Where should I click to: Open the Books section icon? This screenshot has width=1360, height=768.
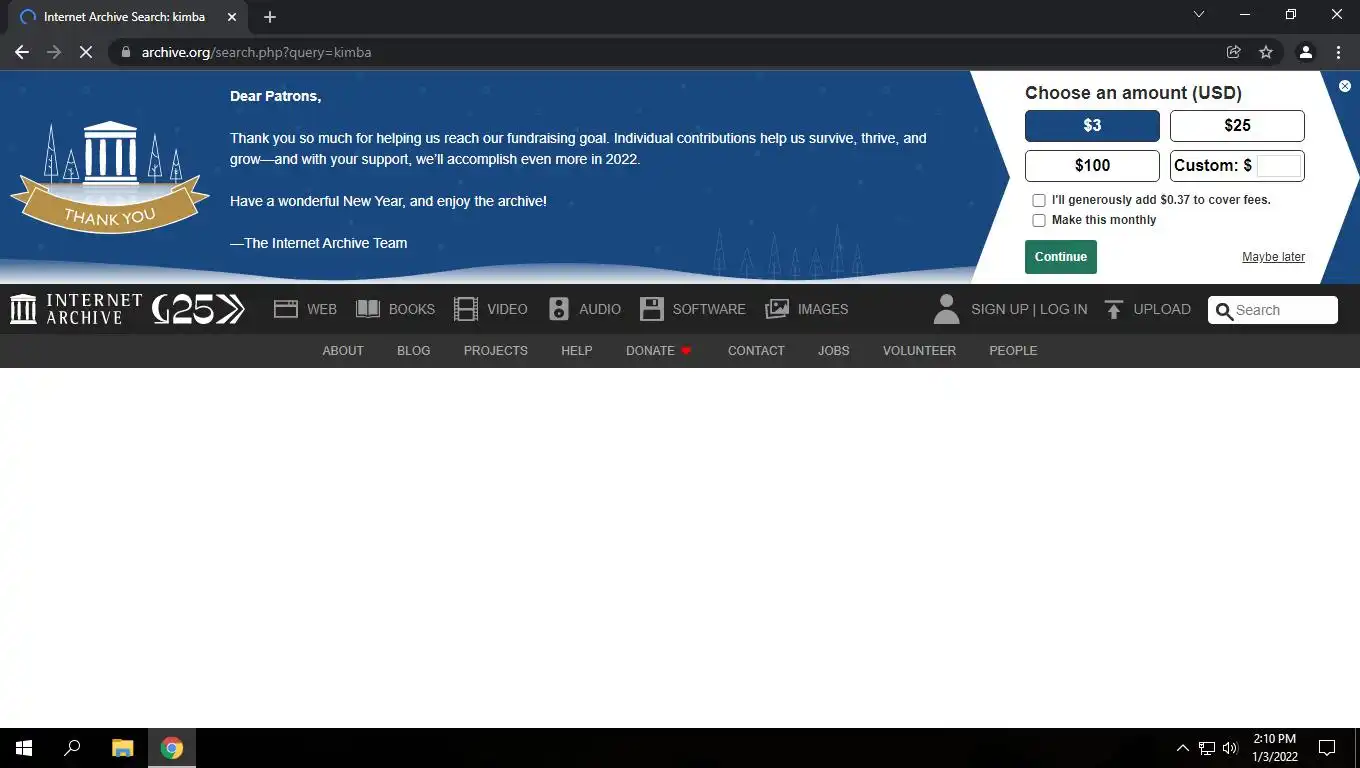click(x=368, y=309)
